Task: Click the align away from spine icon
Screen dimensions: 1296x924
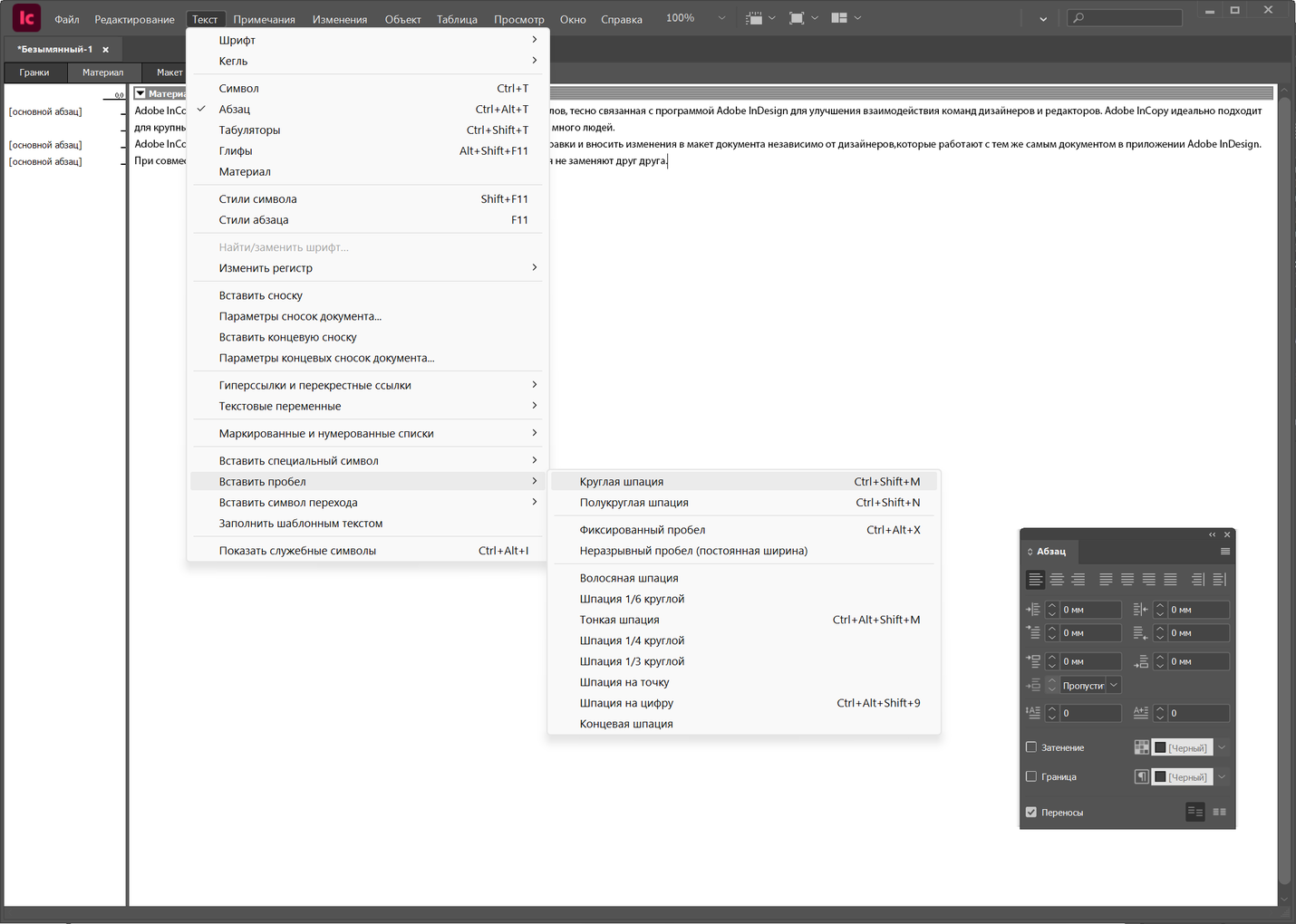Action: [x=1220, y=580]
